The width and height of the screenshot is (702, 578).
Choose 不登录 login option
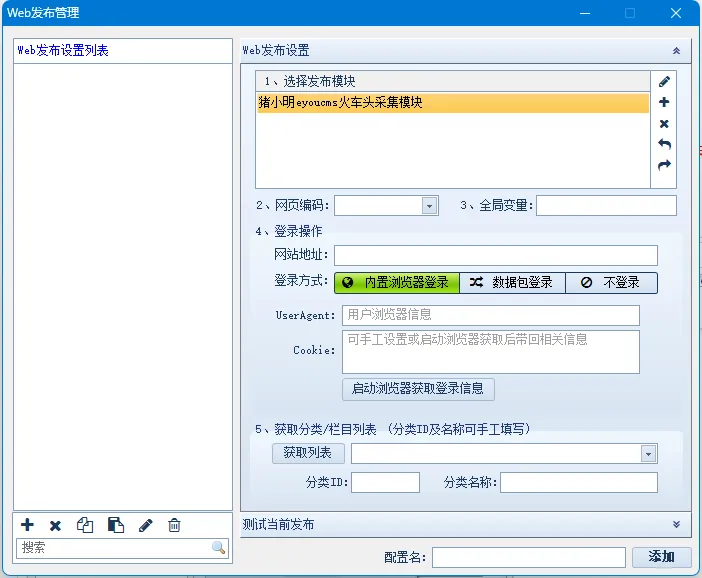pos(611,282)
